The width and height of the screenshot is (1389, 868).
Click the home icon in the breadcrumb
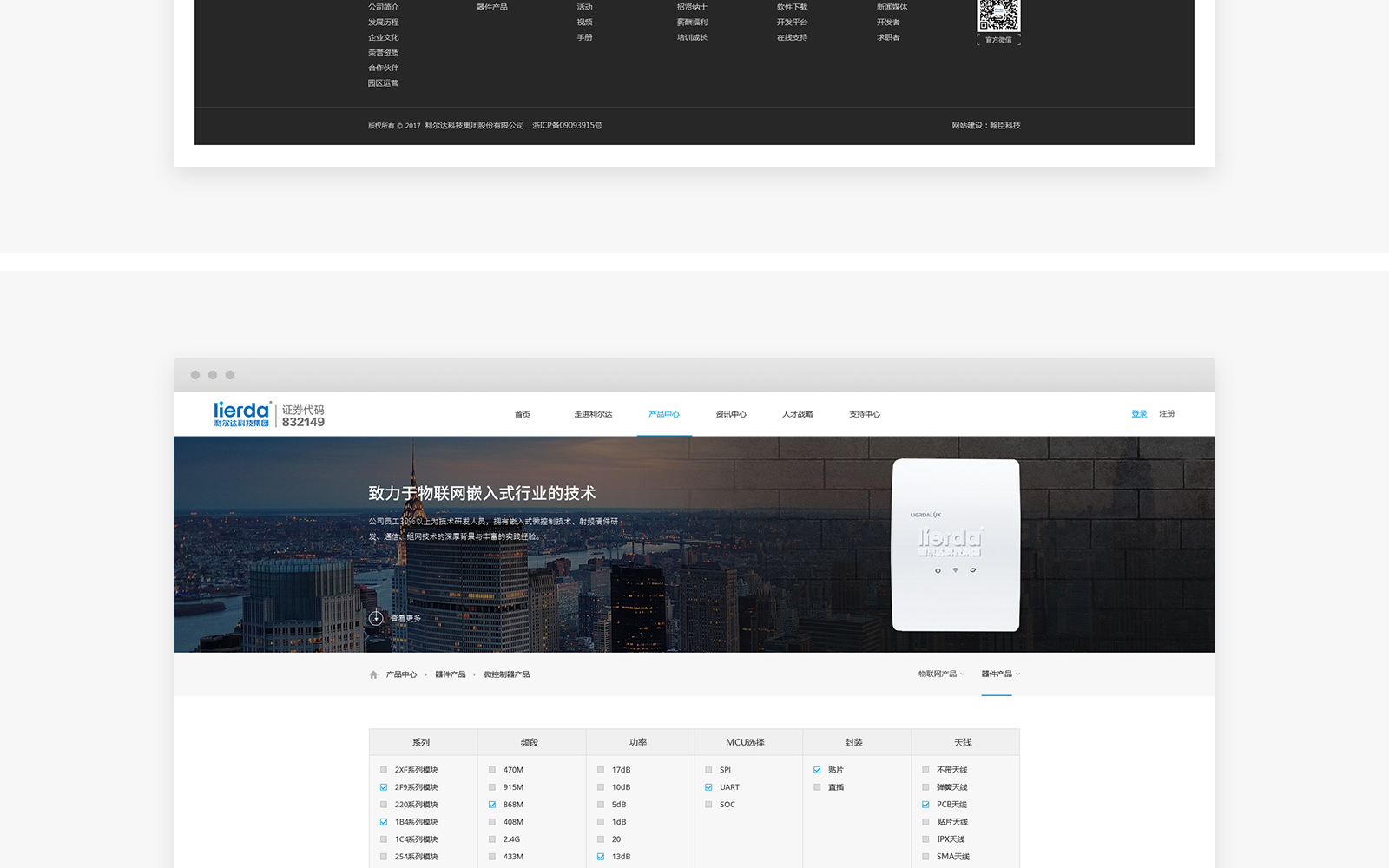pos(373,674)
